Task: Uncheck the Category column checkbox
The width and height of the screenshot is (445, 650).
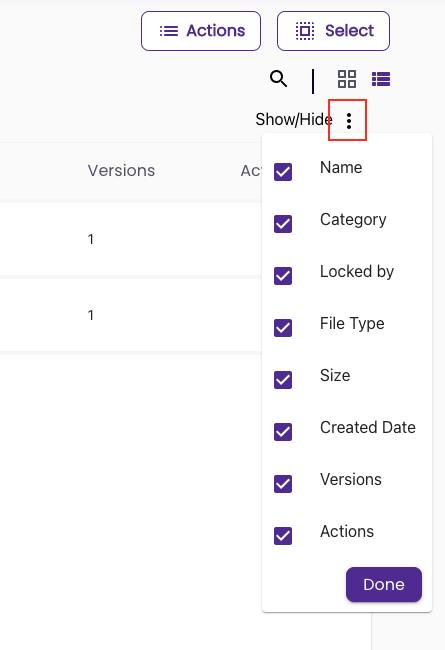Action: [x=283, y=224]
